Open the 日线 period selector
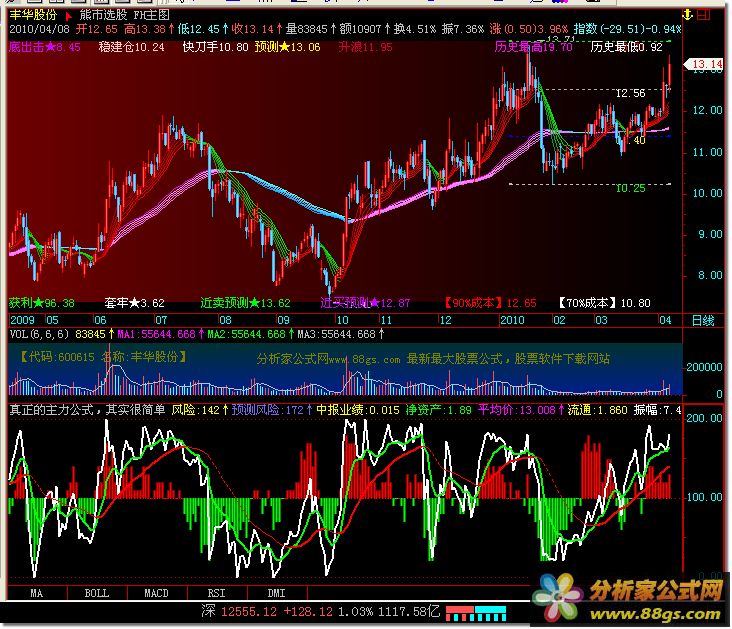 [x=703, y=320]
